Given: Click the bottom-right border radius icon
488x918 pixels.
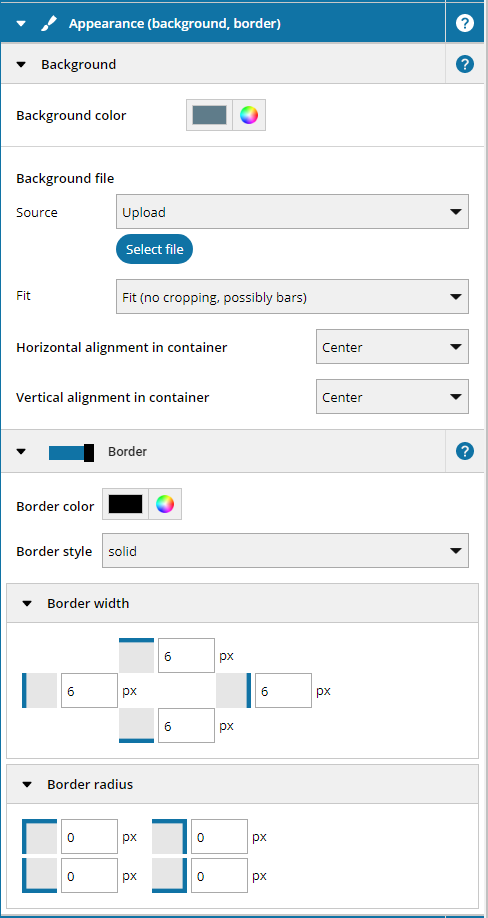Looking at the screenshot, I should click(170, 876).
